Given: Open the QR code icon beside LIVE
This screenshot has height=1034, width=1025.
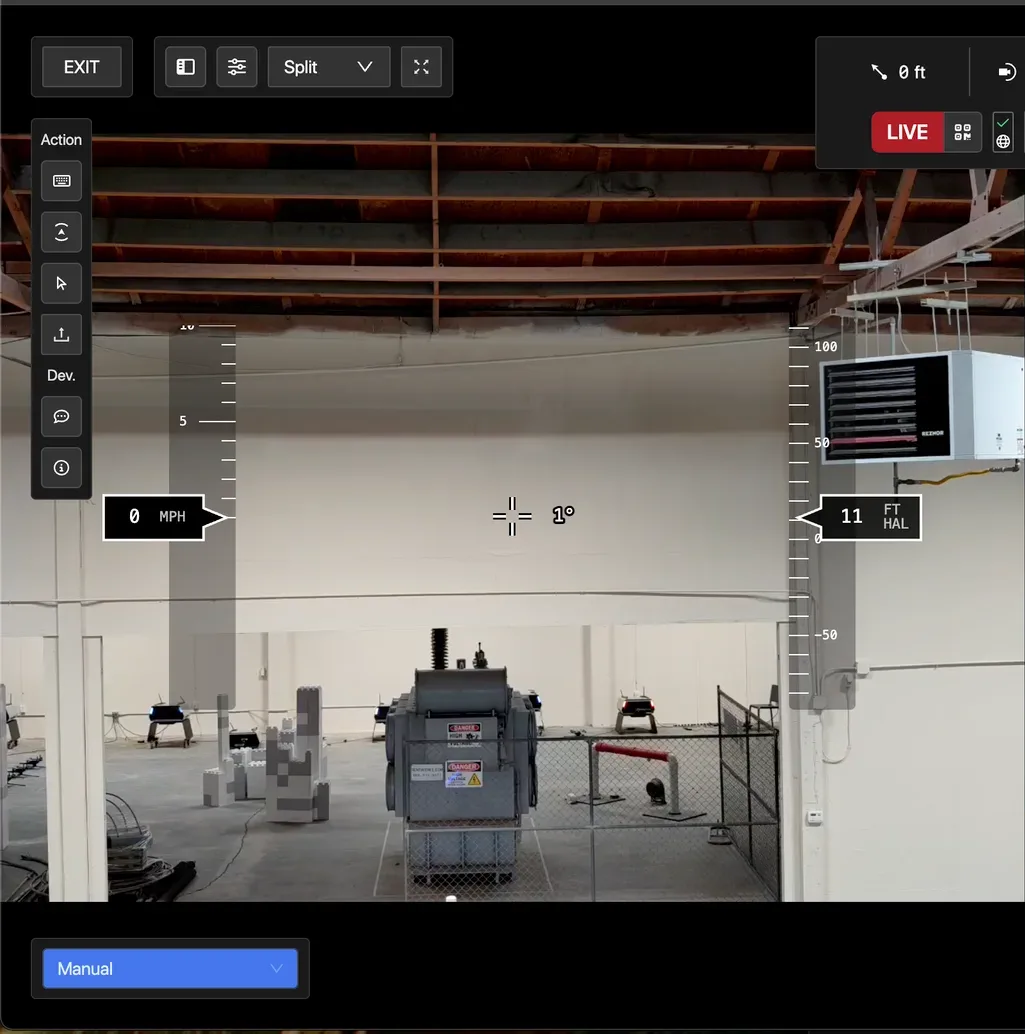Looking at the screenshot, I should [962, 132].
